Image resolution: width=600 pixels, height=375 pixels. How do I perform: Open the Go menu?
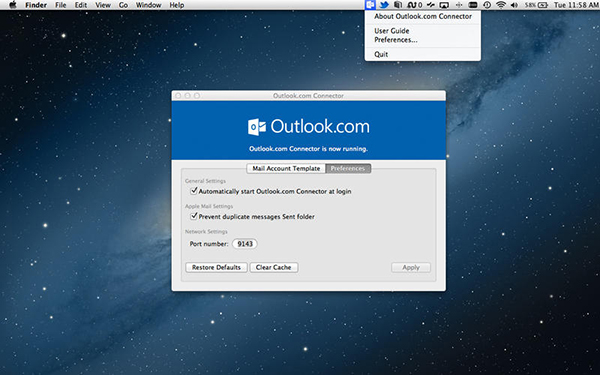click(x=123, y=5)
